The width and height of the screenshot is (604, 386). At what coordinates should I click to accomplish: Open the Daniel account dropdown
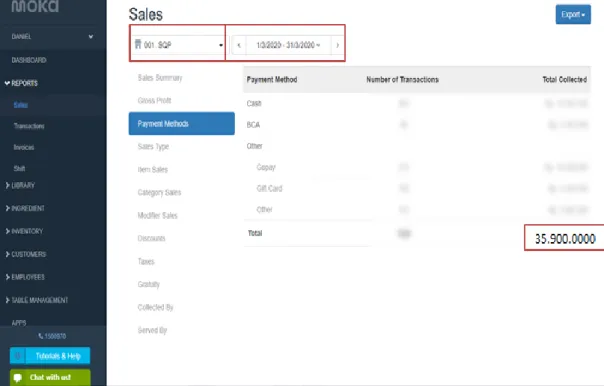[x=52, y=37]
